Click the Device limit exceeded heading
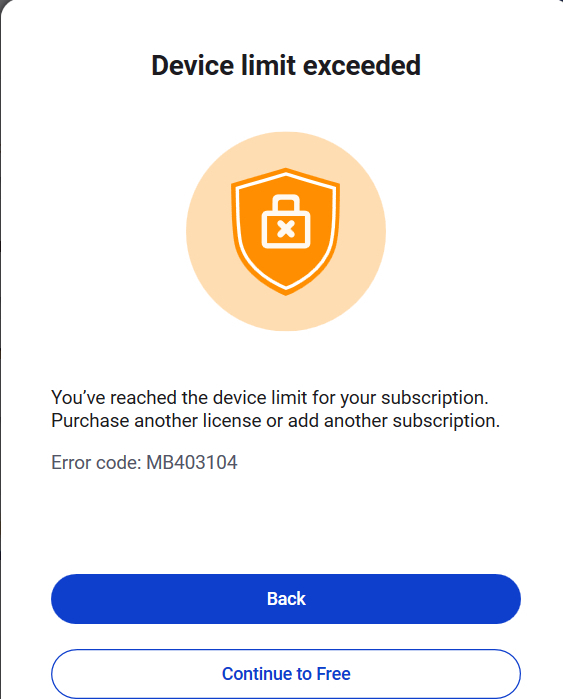Viewport: 563px width, 699px height. pyautogui.click(x=286, y=66)
